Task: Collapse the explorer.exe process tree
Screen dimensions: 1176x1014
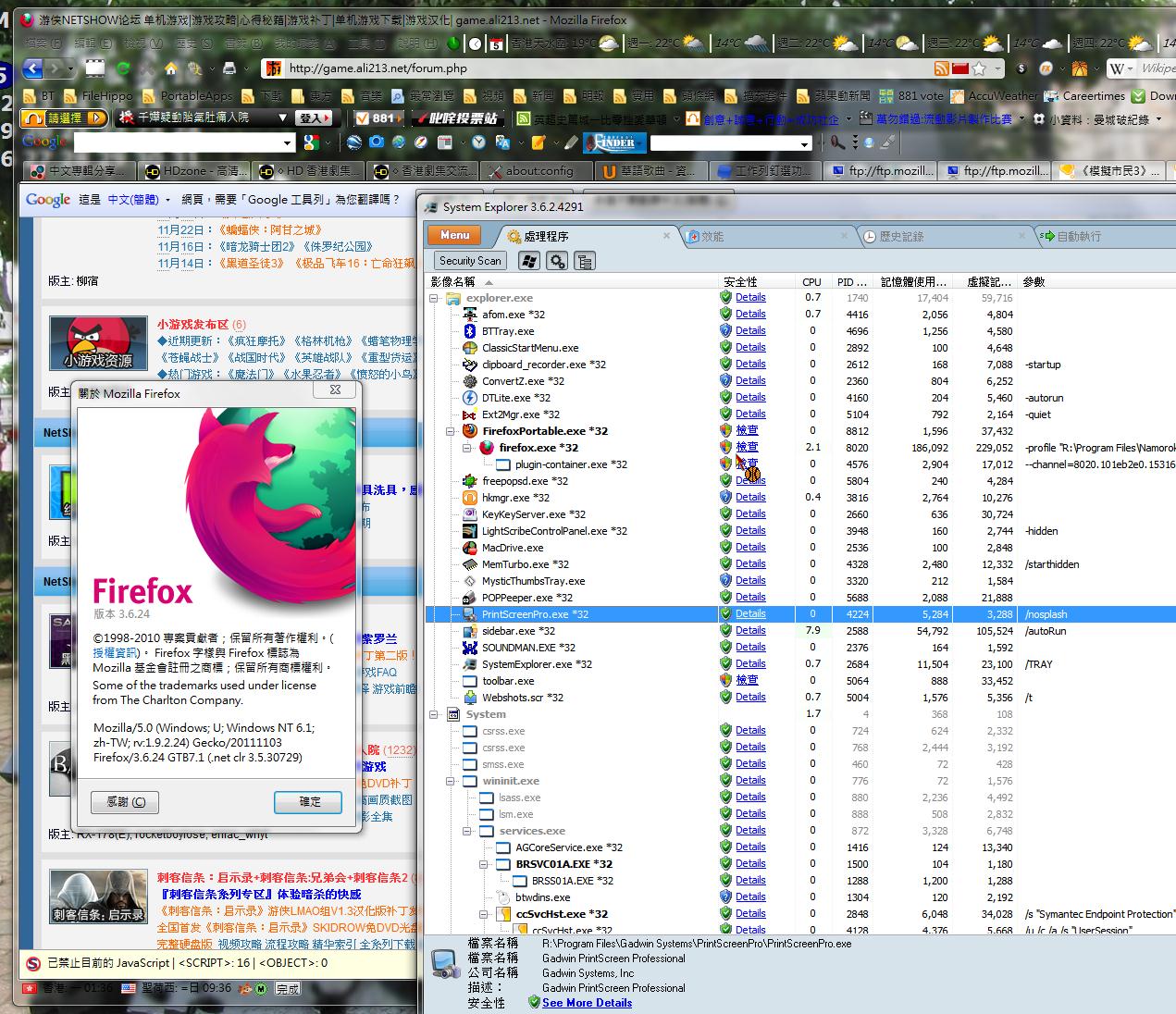Action: pyautogui.click(x=434, y=298)
